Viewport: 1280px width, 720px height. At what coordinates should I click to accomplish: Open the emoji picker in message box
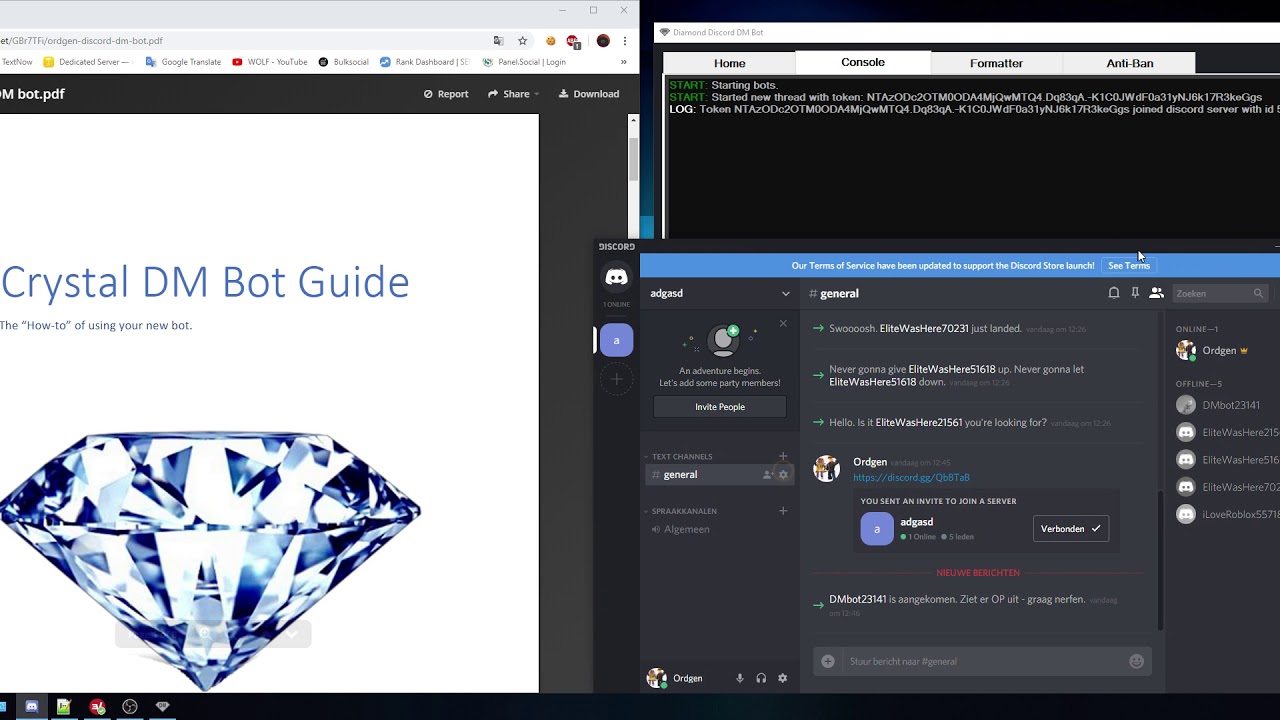(x=1136, y=661)
